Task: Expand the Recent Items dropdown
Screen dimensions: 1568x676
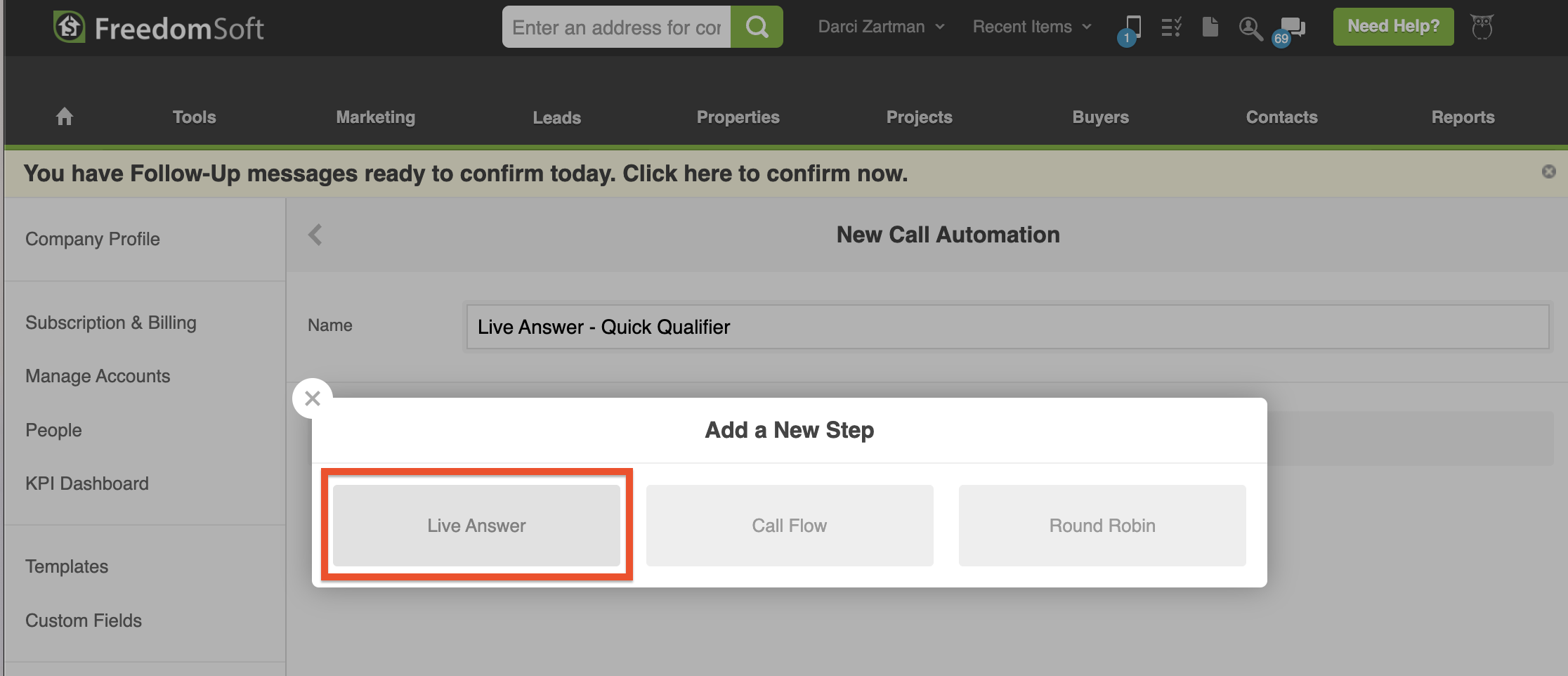Action: pos(1031,27)
